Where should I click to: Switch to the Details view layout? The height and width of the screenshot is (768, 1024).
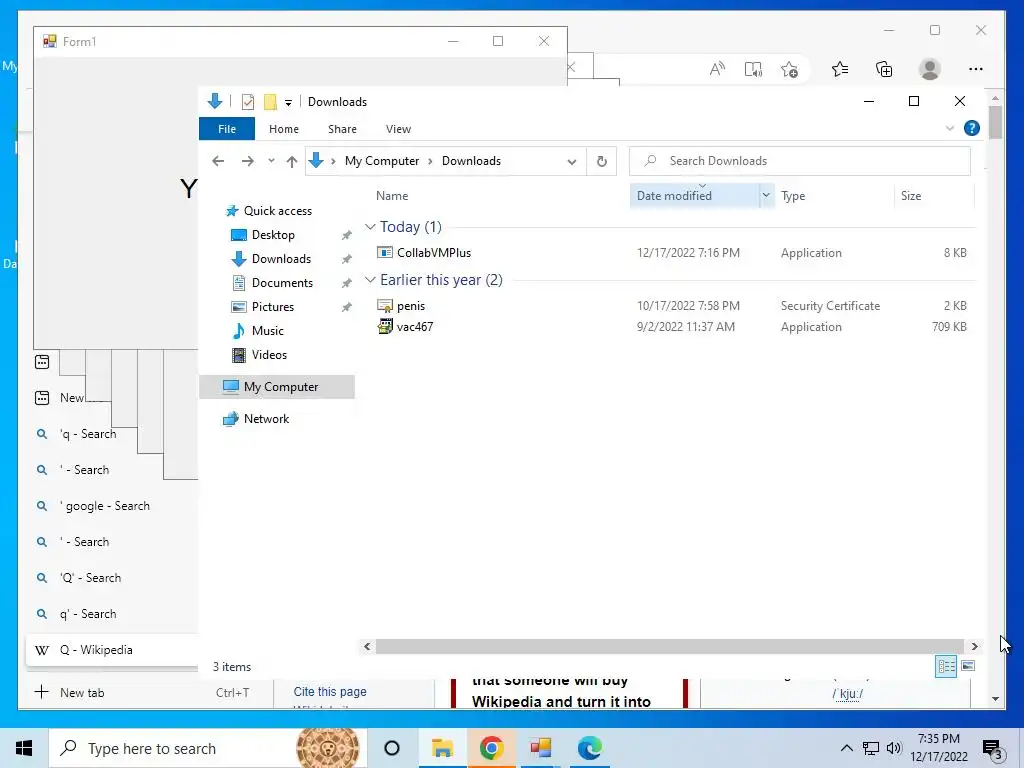tap(946, 666)
